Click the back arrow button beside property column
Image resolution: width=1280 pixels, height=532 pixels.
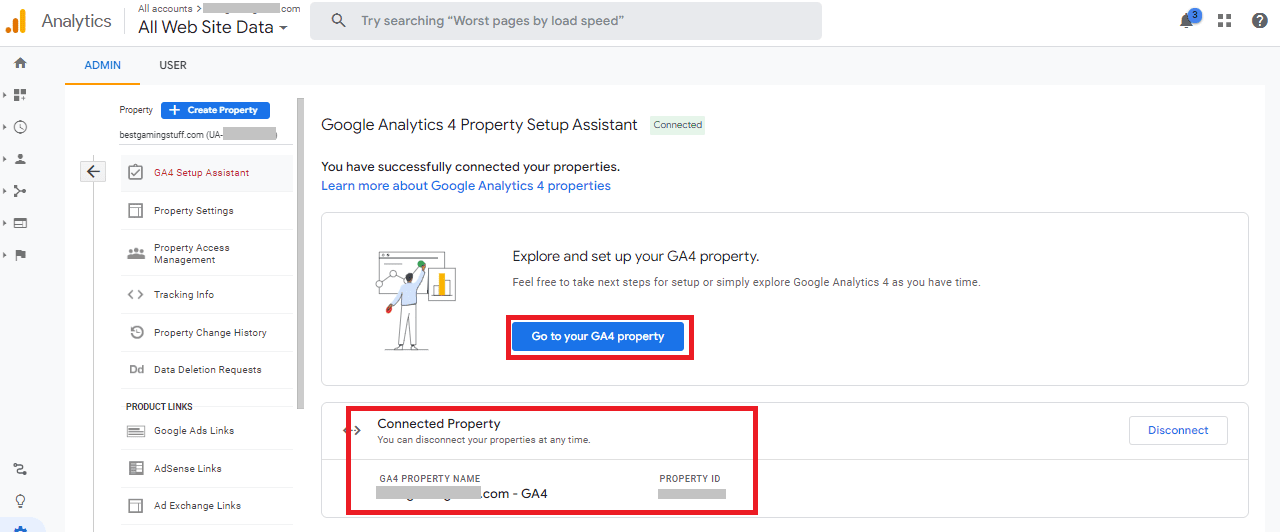click(x=93, y=171)
